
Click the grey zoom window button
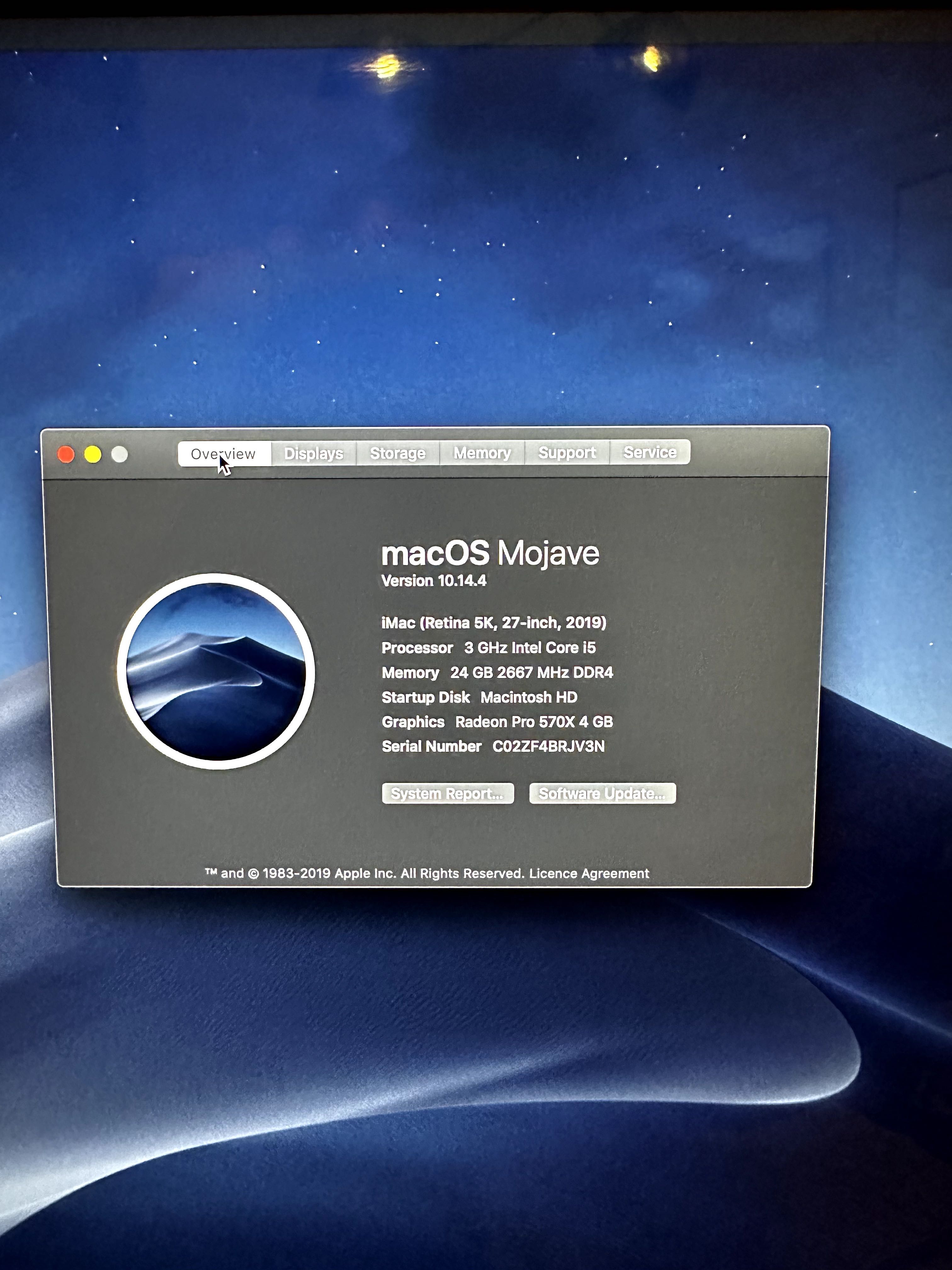119,455
